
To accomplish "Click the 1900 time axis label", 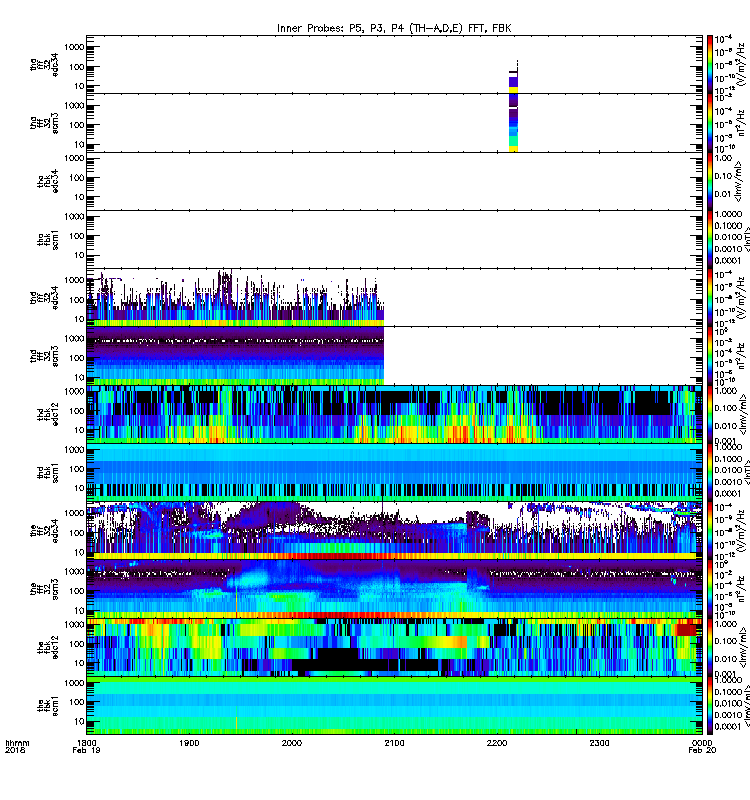I will pyautogui.click(x=189, y=743).
